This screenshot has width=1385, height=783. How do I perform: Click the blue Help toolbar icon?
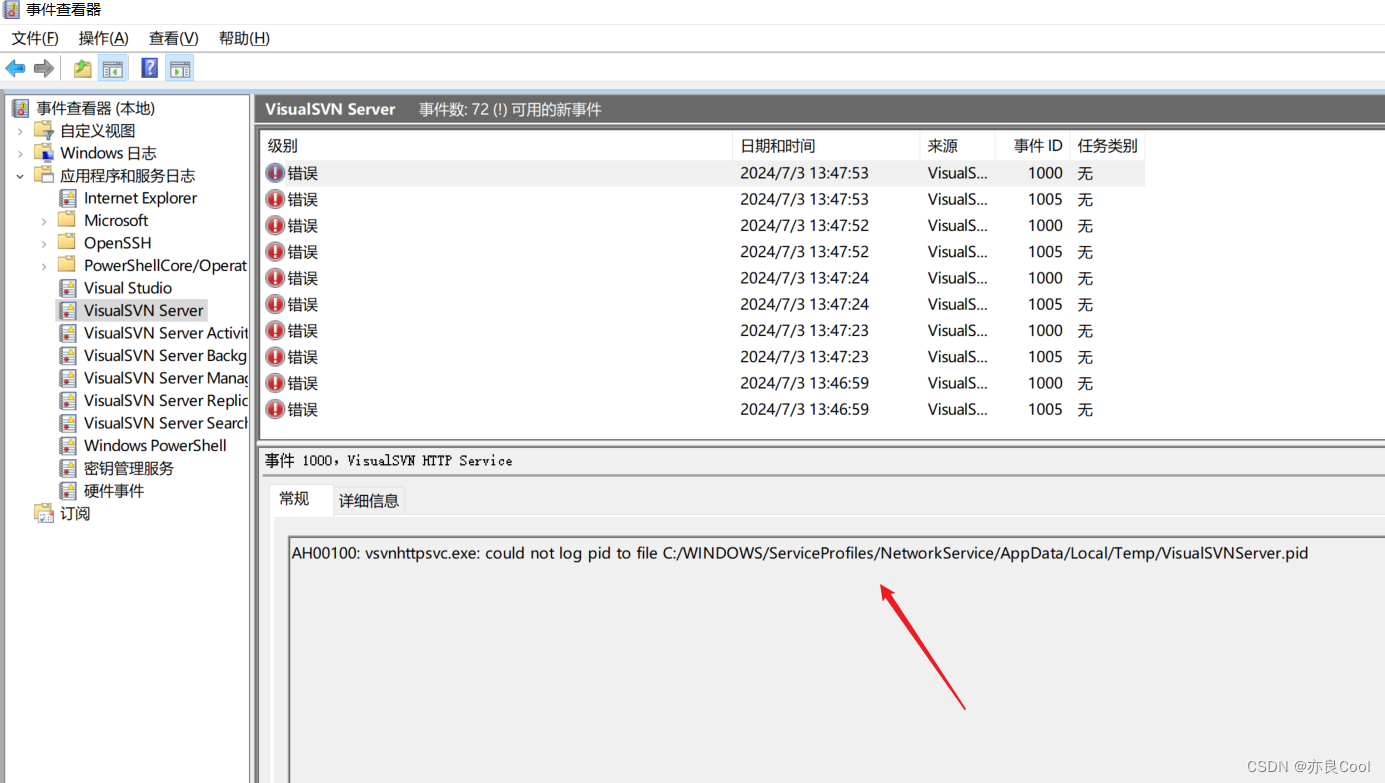149,68
